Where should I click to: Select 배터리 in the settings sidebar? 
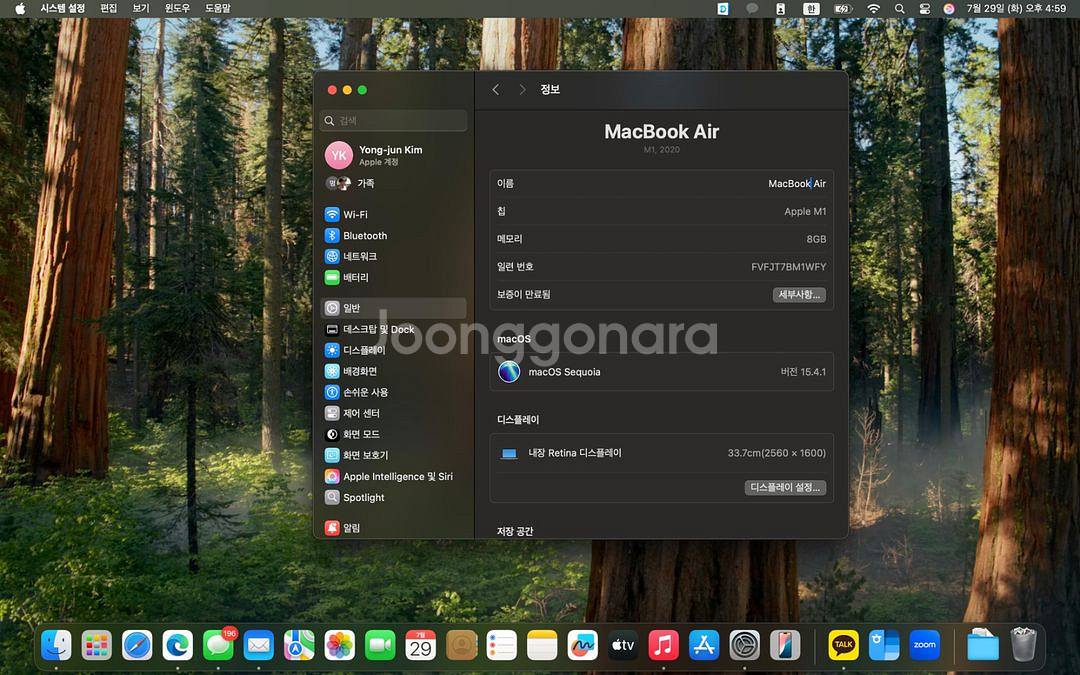[393, 278]
